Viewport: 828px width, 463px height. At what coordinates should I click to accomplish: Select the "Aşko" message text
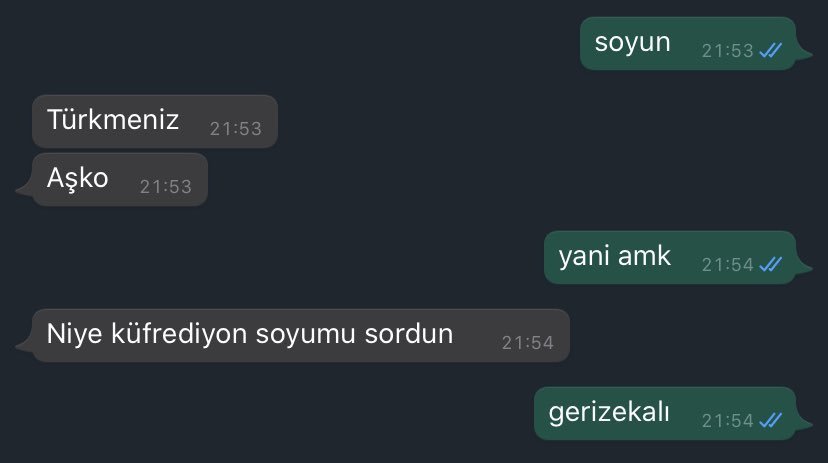78,178
